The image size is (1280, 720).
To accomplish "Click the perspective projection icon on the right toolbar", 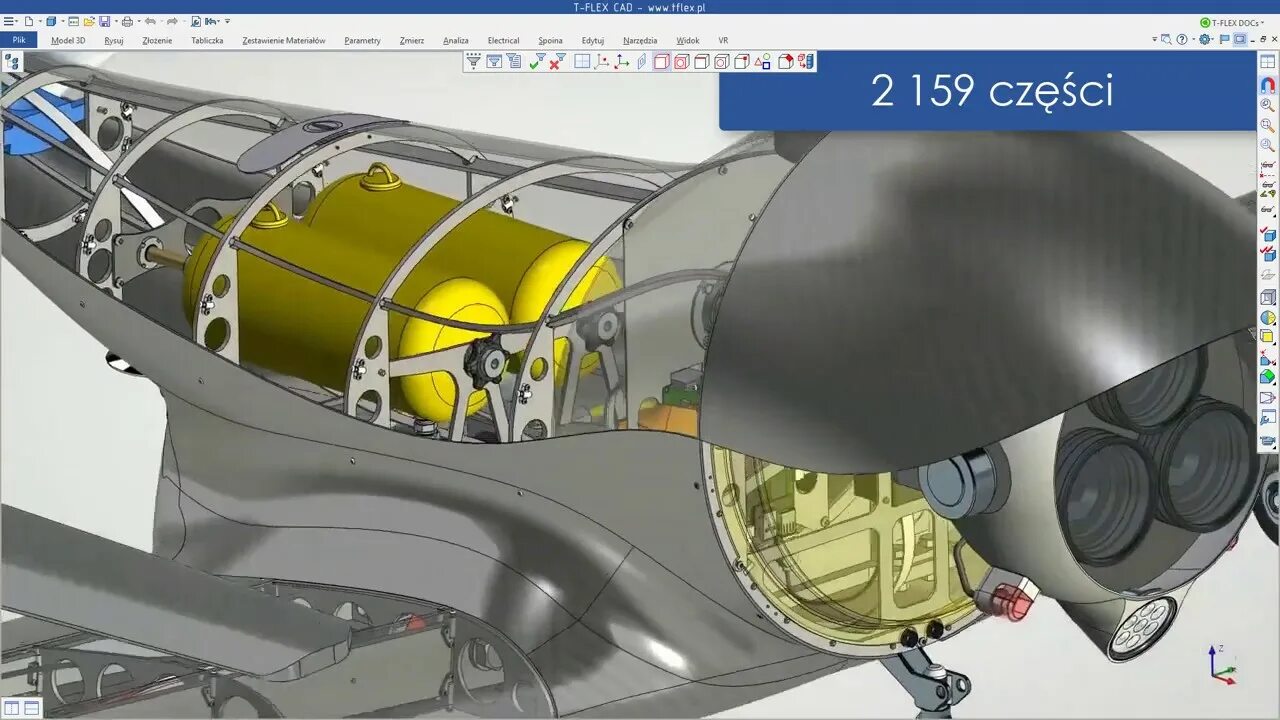I will point(1268,397).
